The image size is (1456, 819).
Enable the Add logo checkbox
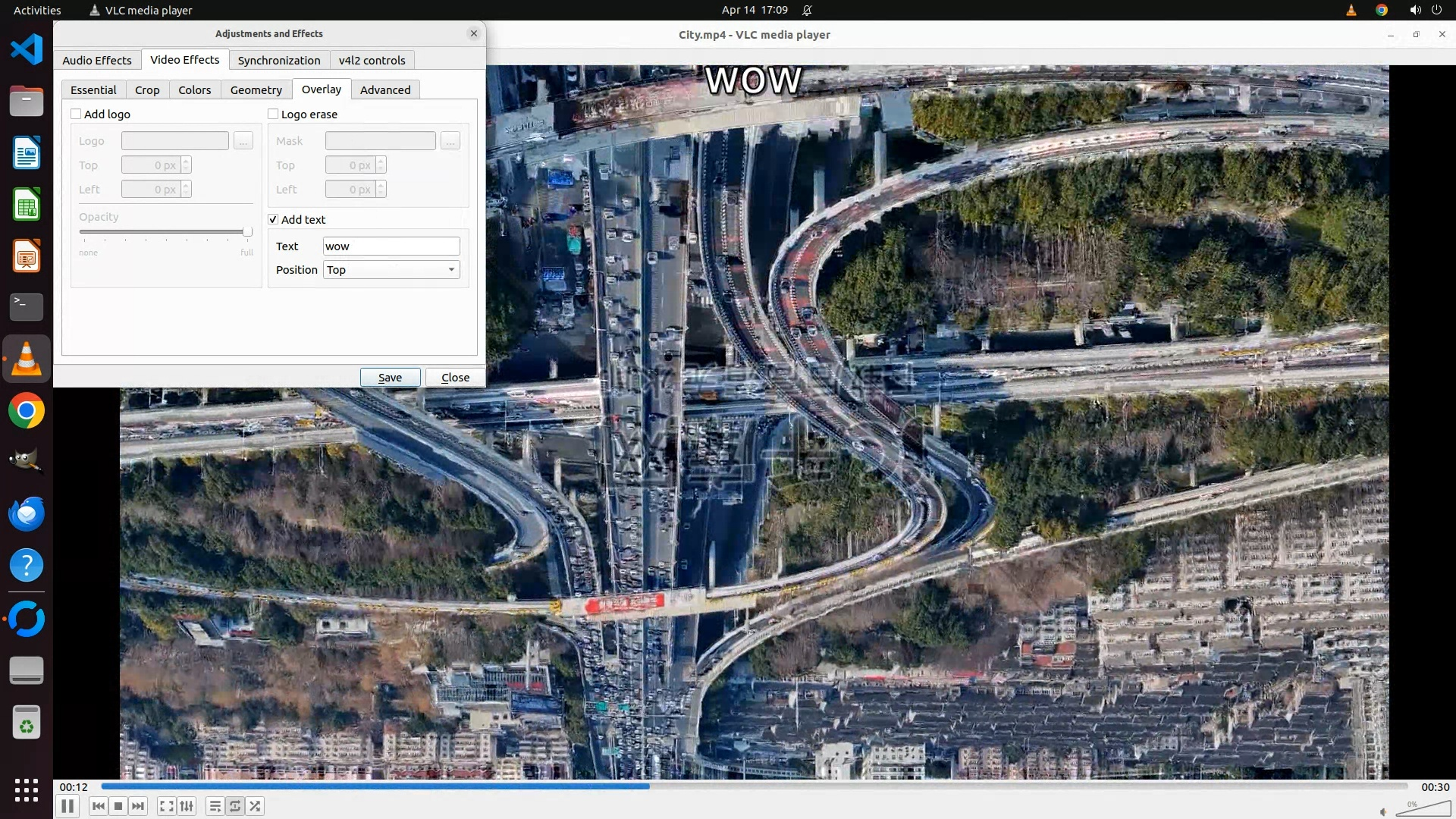(x=76, y=114)
